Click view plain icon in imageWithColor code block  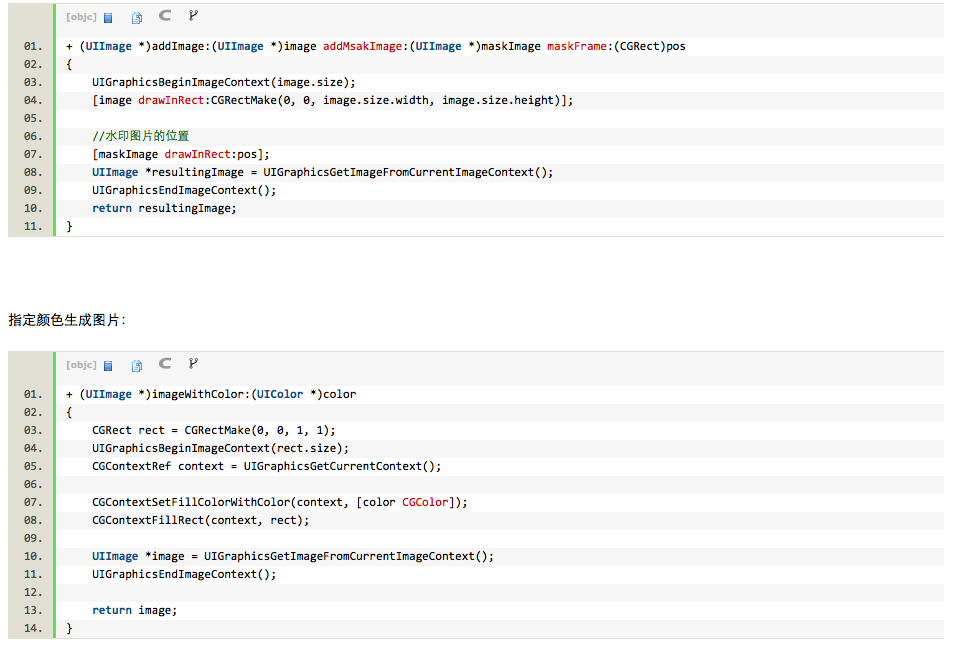(108, 366)
